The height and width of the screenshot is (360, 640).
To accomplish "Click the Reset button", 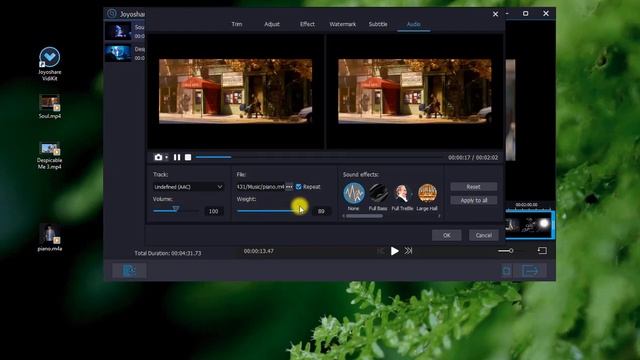I will click(x=473, y=187).
